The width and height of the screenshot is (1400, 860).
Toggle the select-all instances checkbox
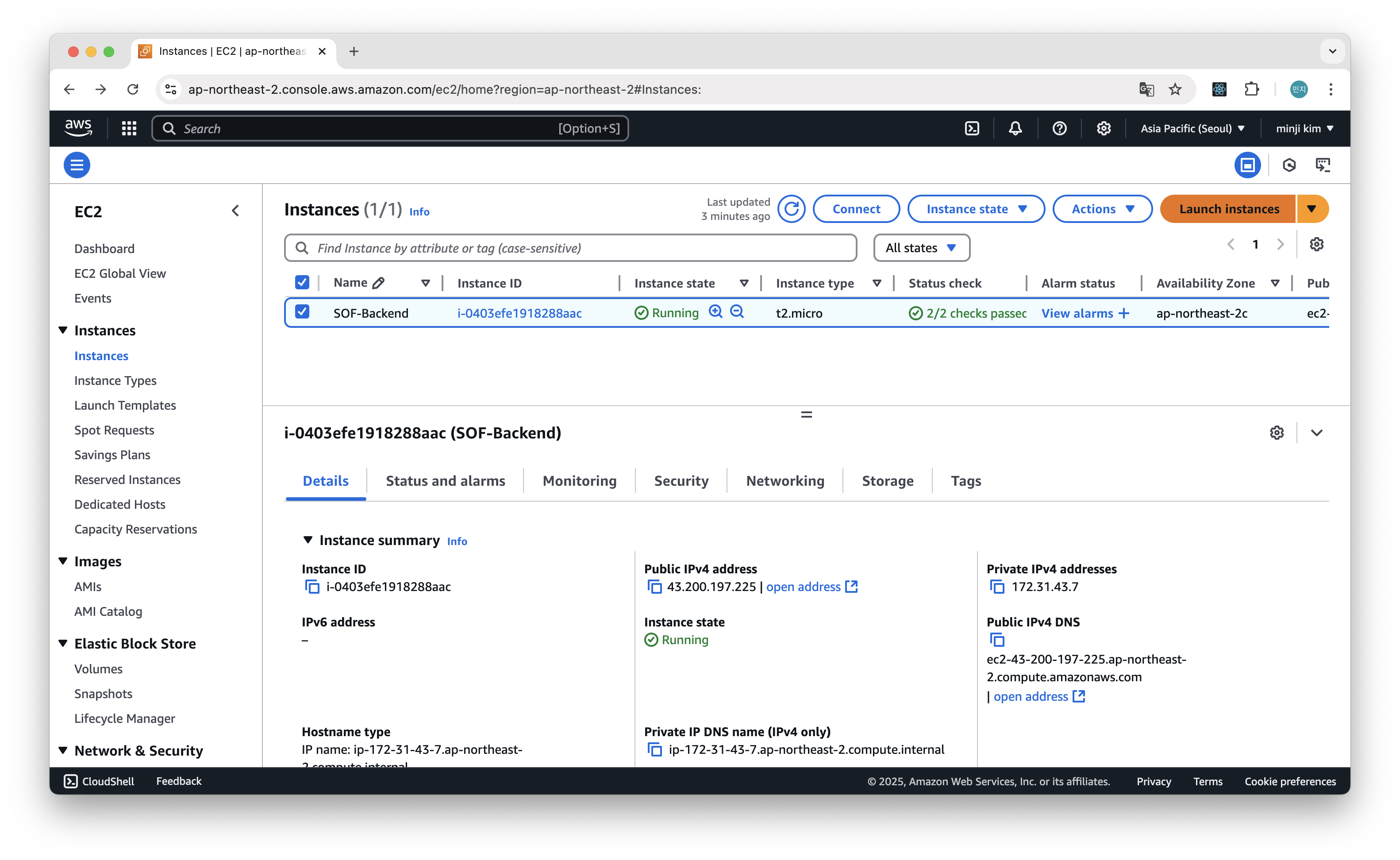pyautogui.click(x=302, y=282)
